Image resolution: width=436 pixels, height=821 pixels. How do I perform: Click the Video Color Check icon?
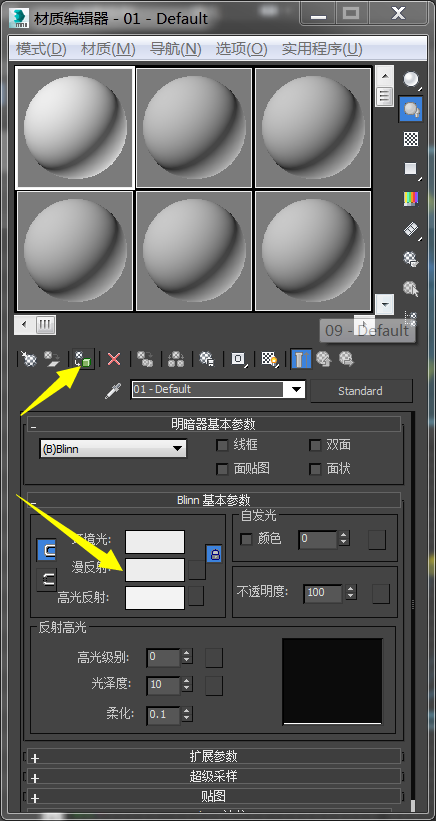click(x=411, y=198)
